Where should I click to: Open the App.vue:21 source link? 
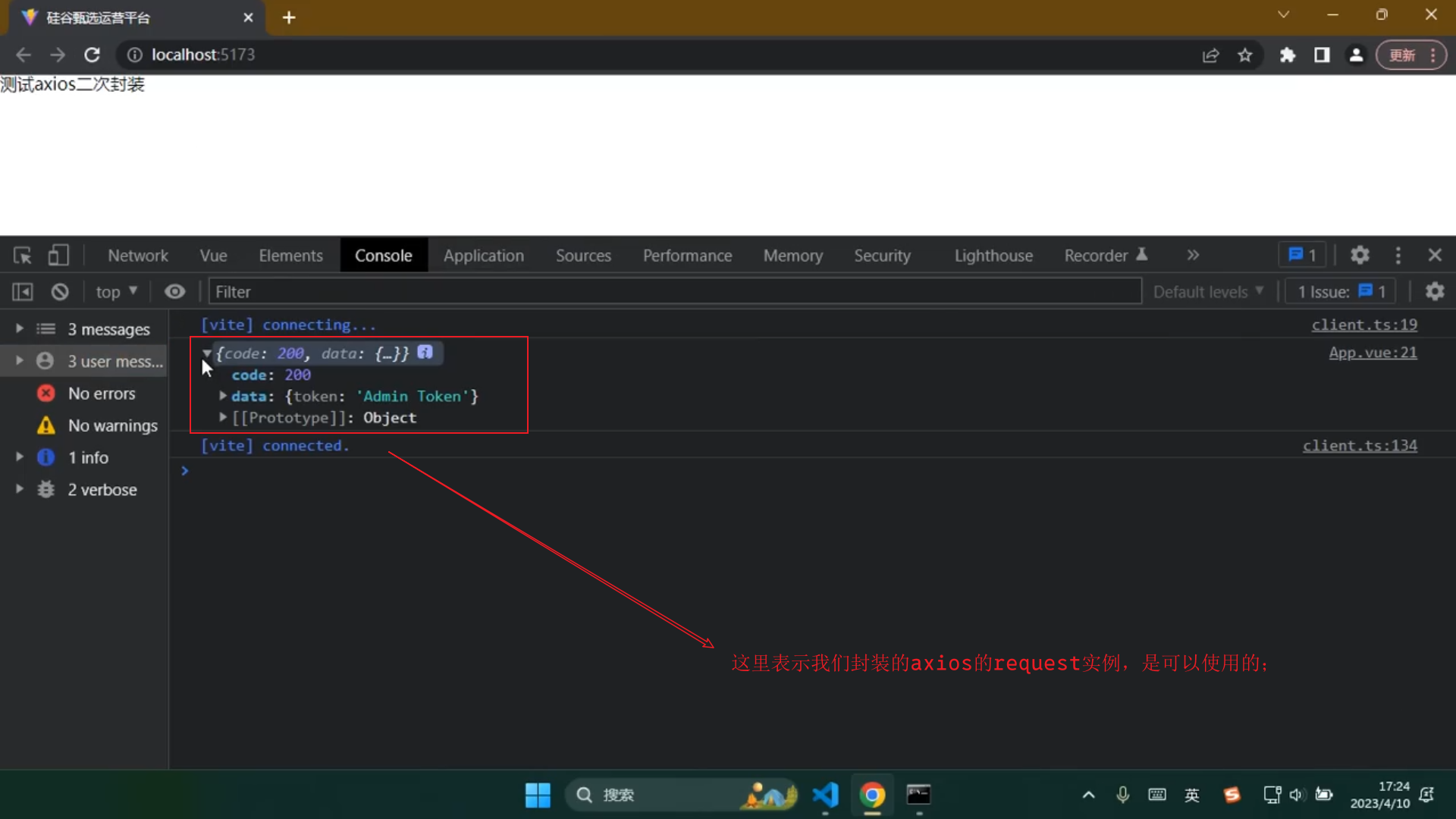(1373, 353)
